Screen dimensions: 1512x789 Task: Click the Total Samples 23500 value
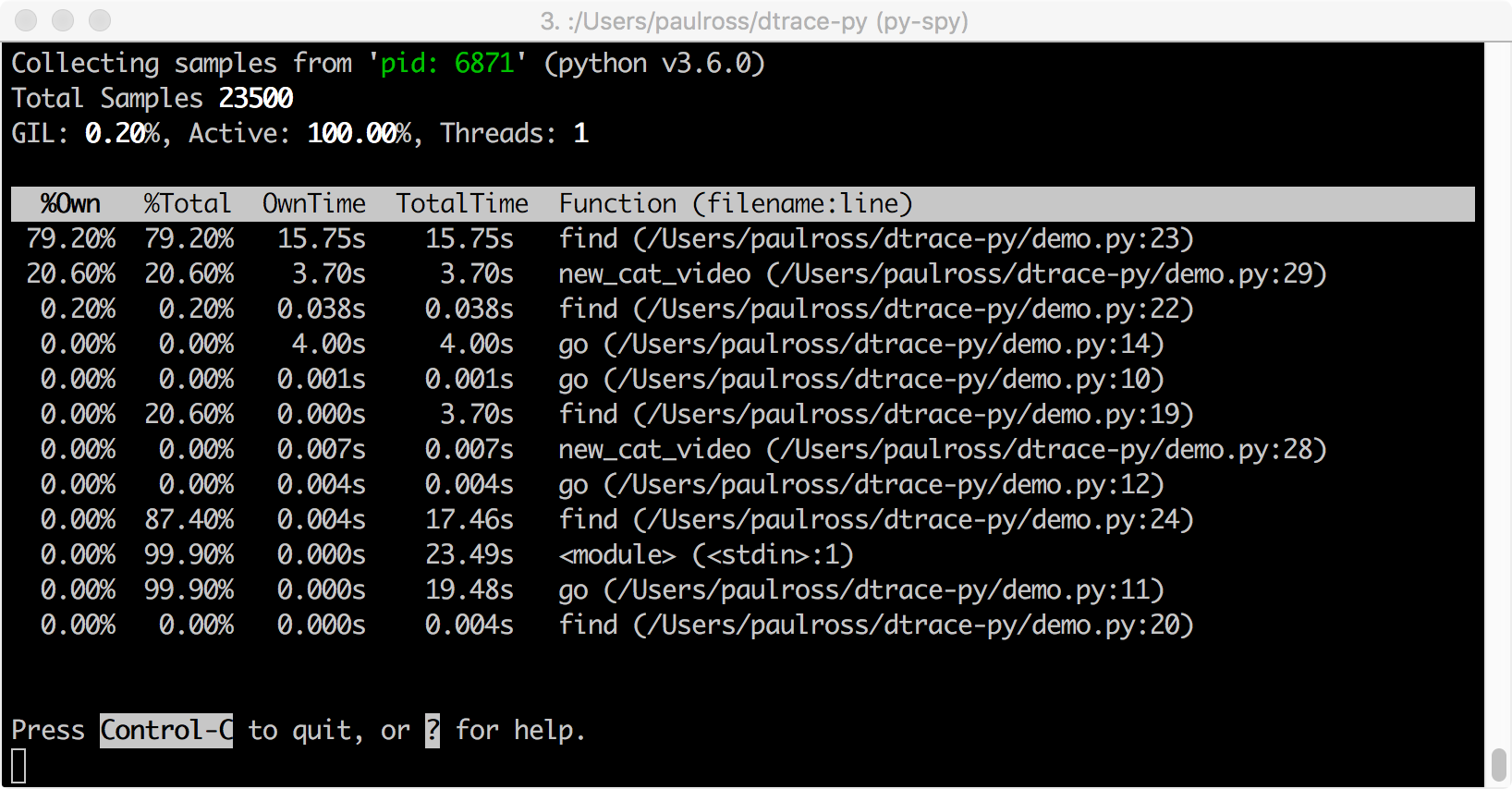[256, 98]
